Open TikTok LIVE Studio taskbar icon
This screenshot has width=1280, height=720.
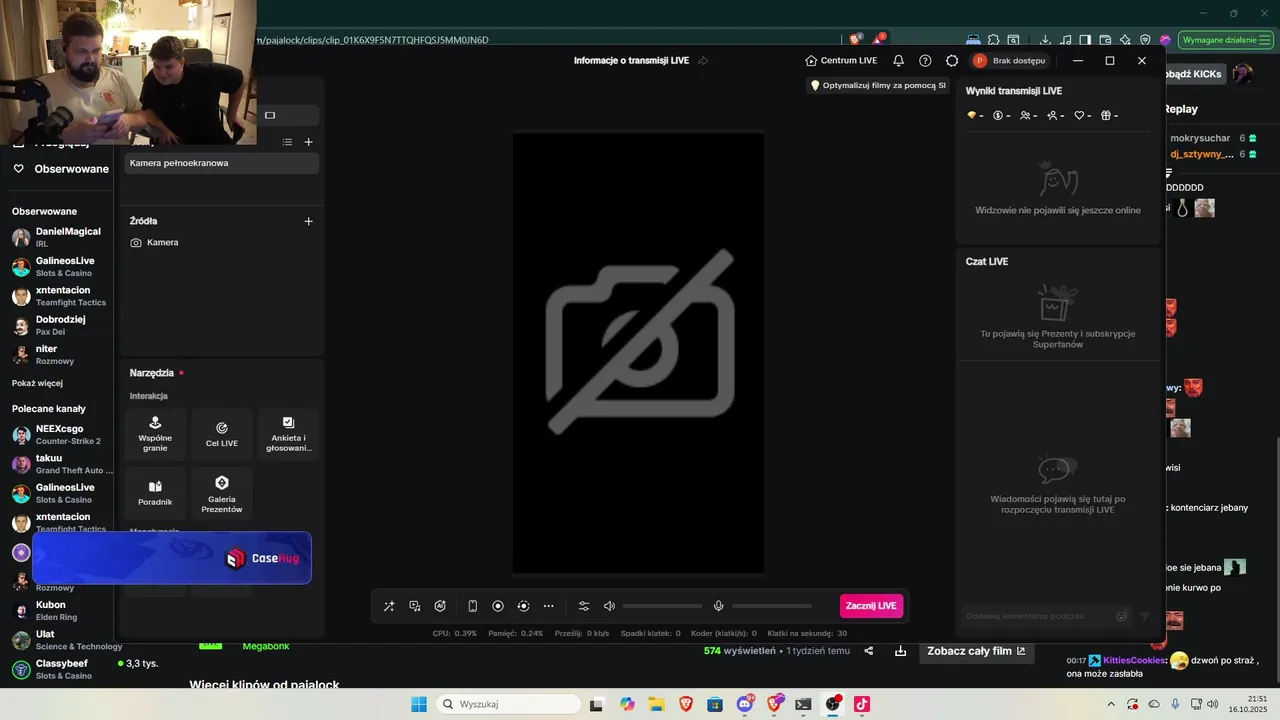[862, 704]
